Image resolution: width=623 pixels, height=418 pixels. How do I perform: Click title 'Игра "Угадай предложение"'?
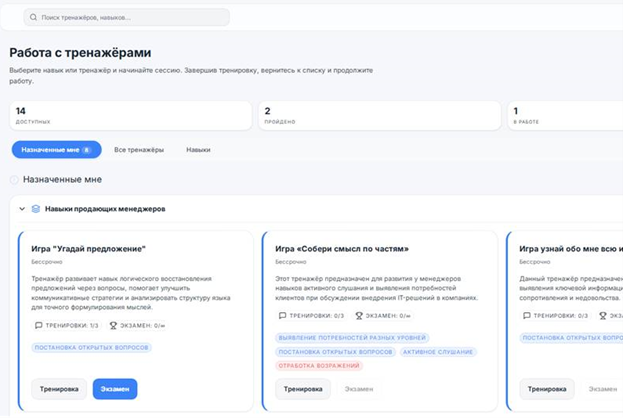click(x=89, y=249)
